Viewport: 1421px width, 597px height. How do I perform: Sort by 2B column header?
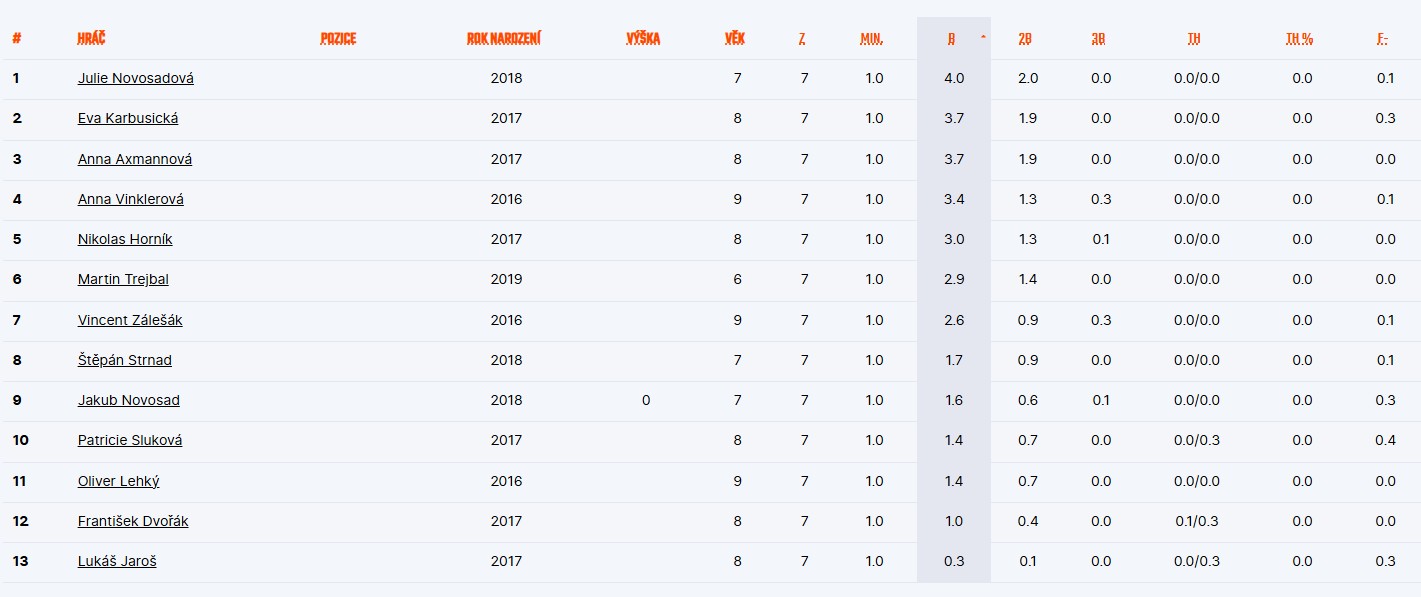pos(1025,38)
